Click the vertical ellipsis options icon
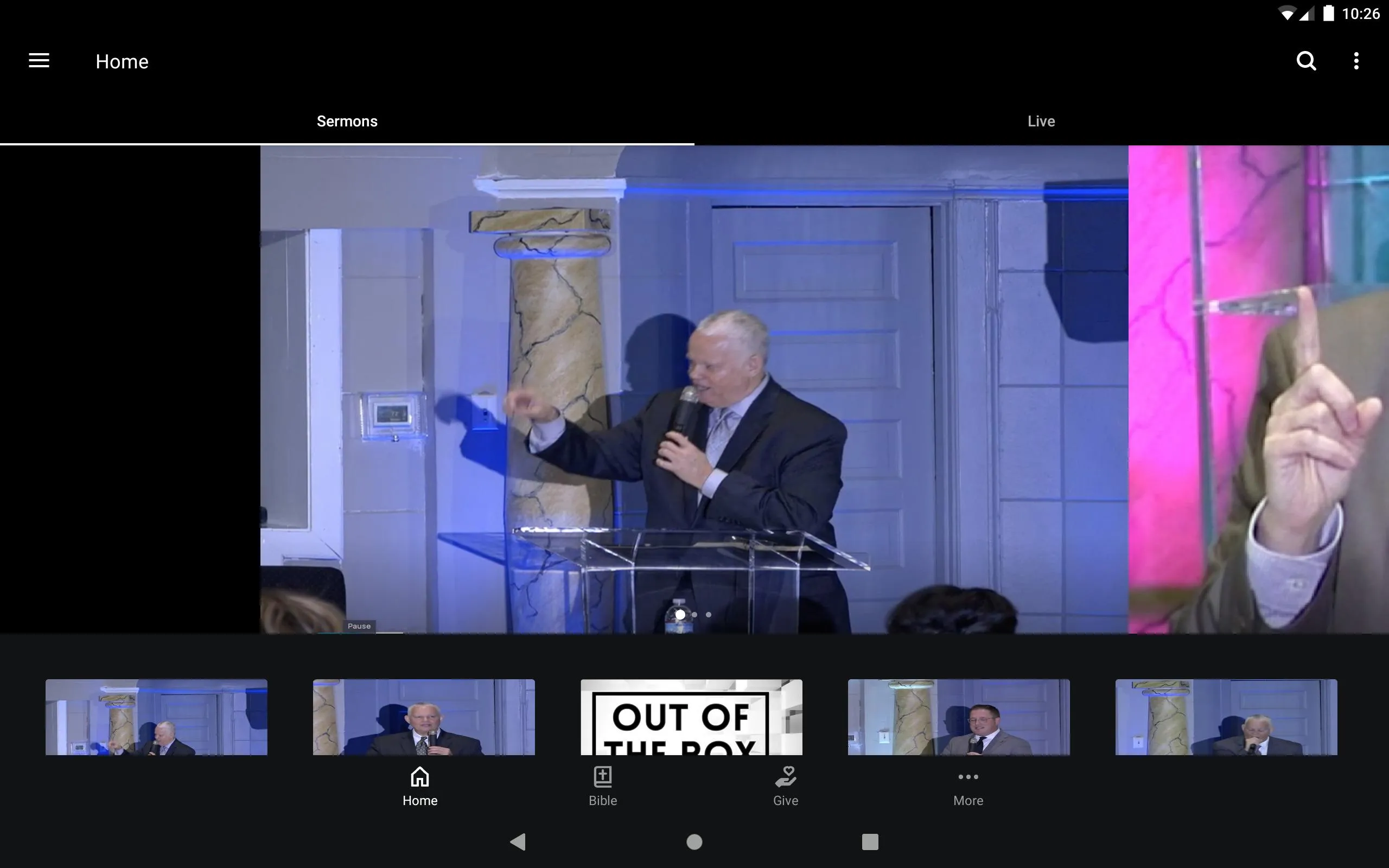 (x=1356, y=61)
